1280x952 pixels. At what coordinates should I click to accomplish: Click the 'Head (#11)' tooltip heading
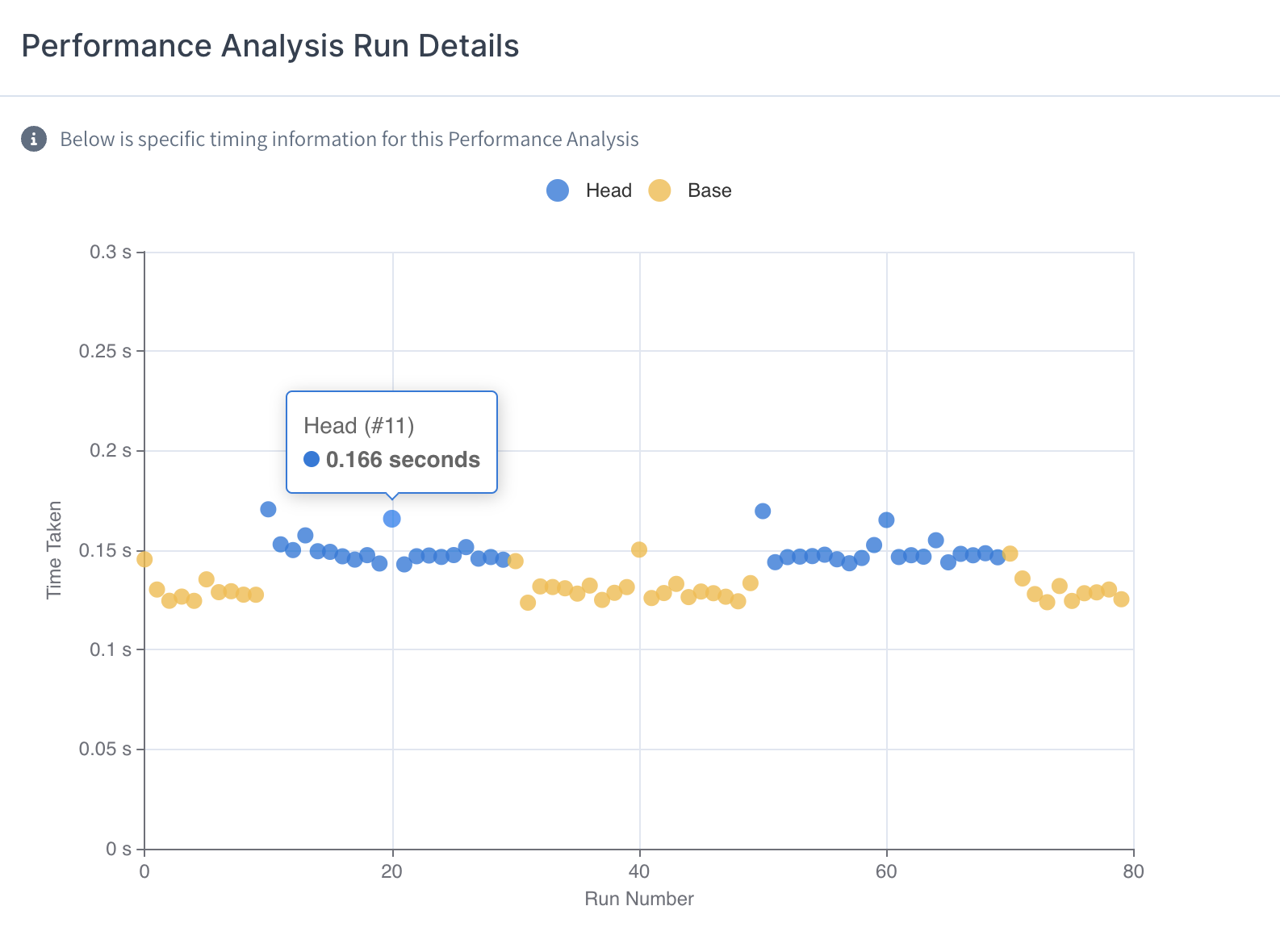(x=358, y=425)
